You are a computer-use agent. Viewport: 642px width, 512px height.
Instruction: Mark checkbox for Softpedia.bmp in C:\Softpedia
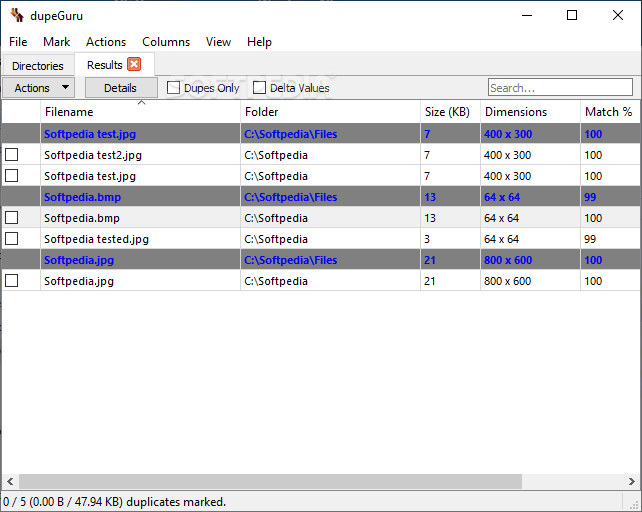point(11,217)
